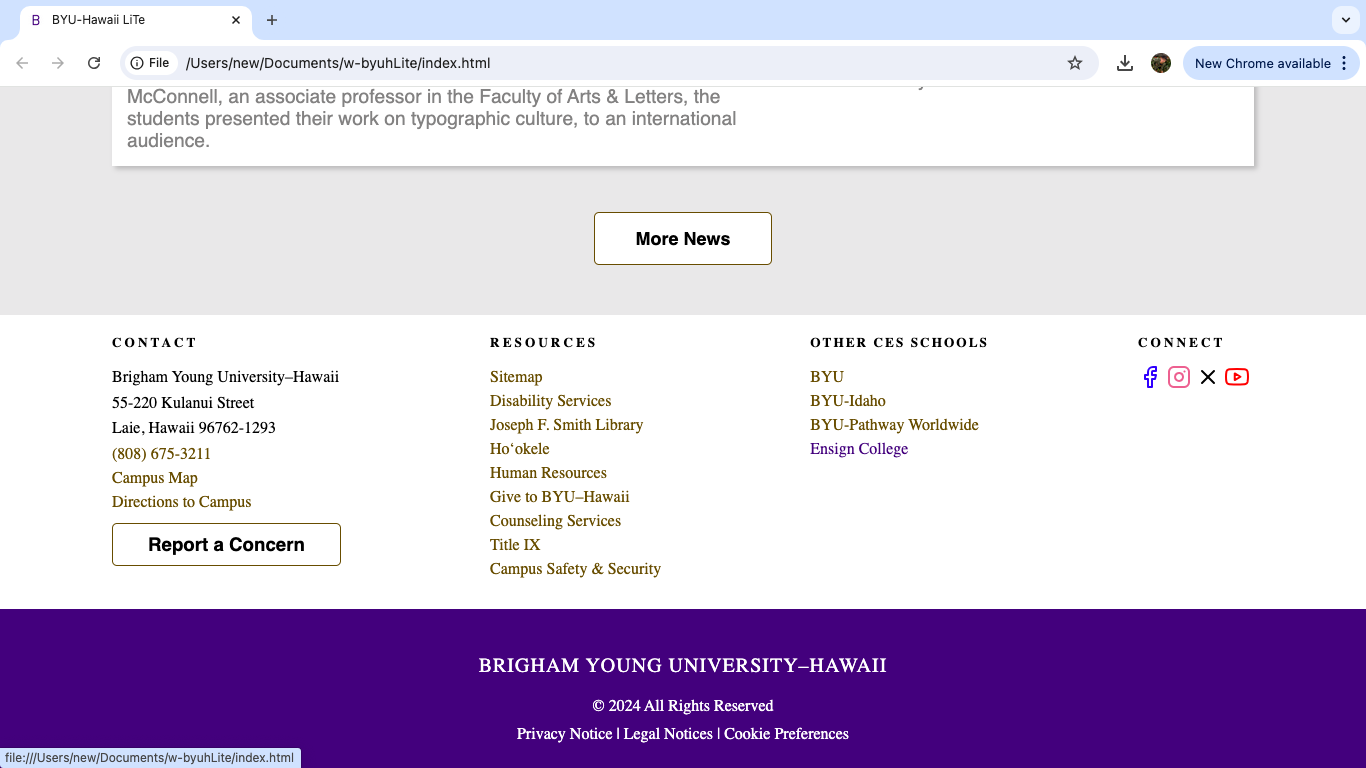Screen dimensions: 1366x768
Task: Go back to previous page
Action: tap(22, 63)
